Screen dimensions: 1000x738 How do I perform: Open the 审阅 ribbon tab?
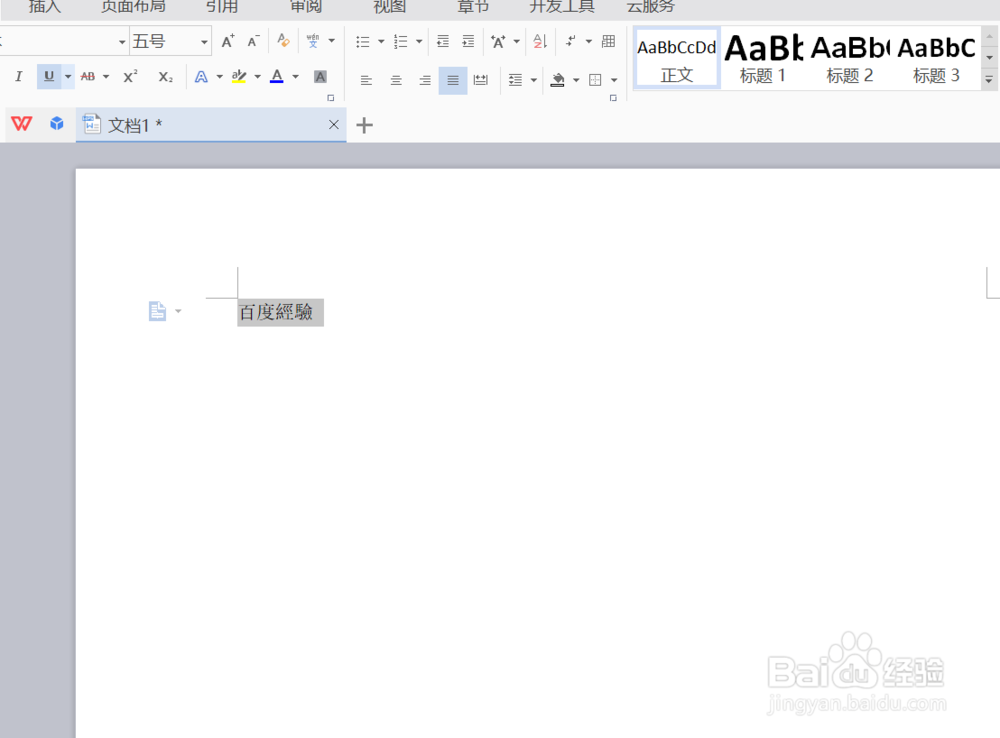pyautogui.click(x=305, y=6)
